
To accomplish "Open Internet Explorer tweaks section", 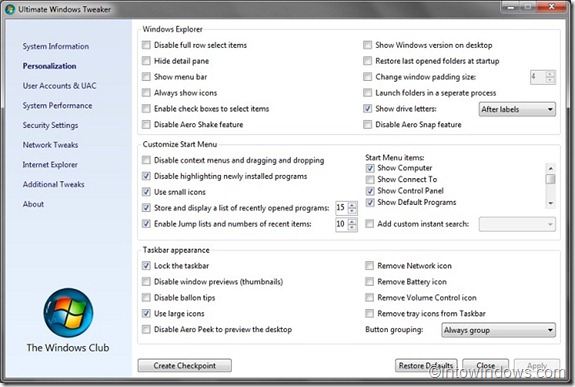I will [50, 165].
